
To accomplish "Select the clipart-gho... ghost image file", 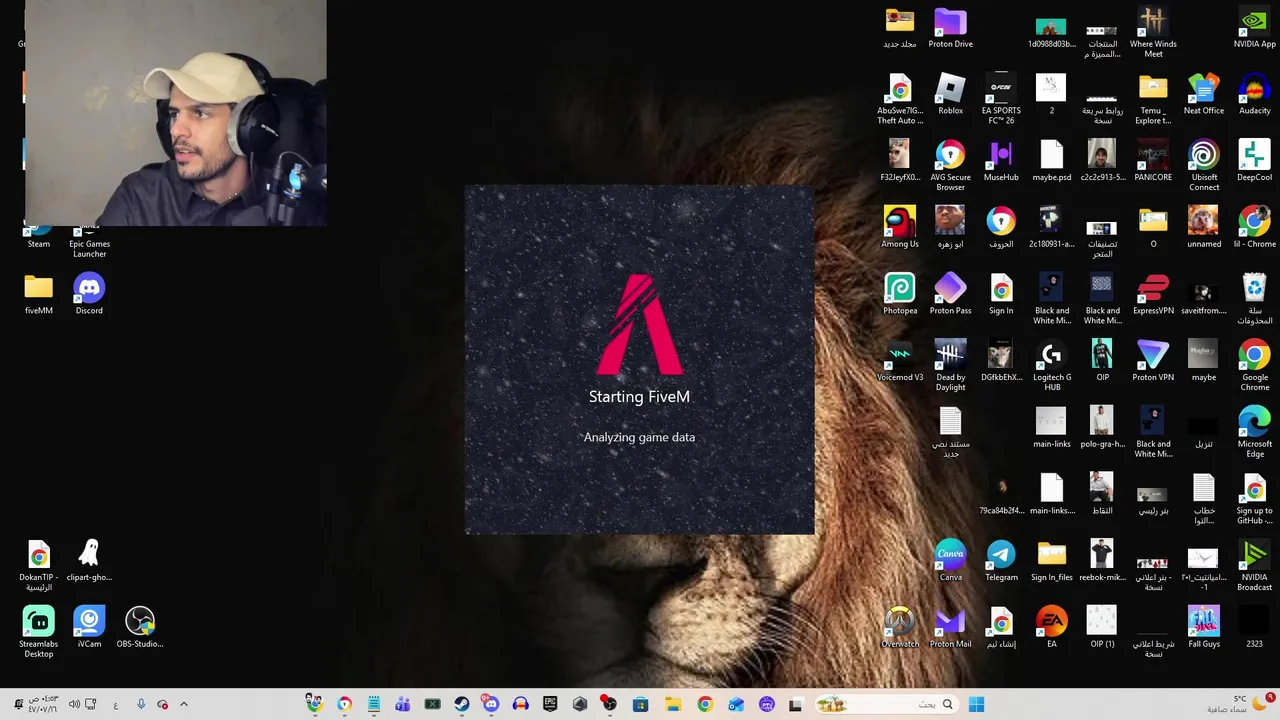I will point(89,562).
